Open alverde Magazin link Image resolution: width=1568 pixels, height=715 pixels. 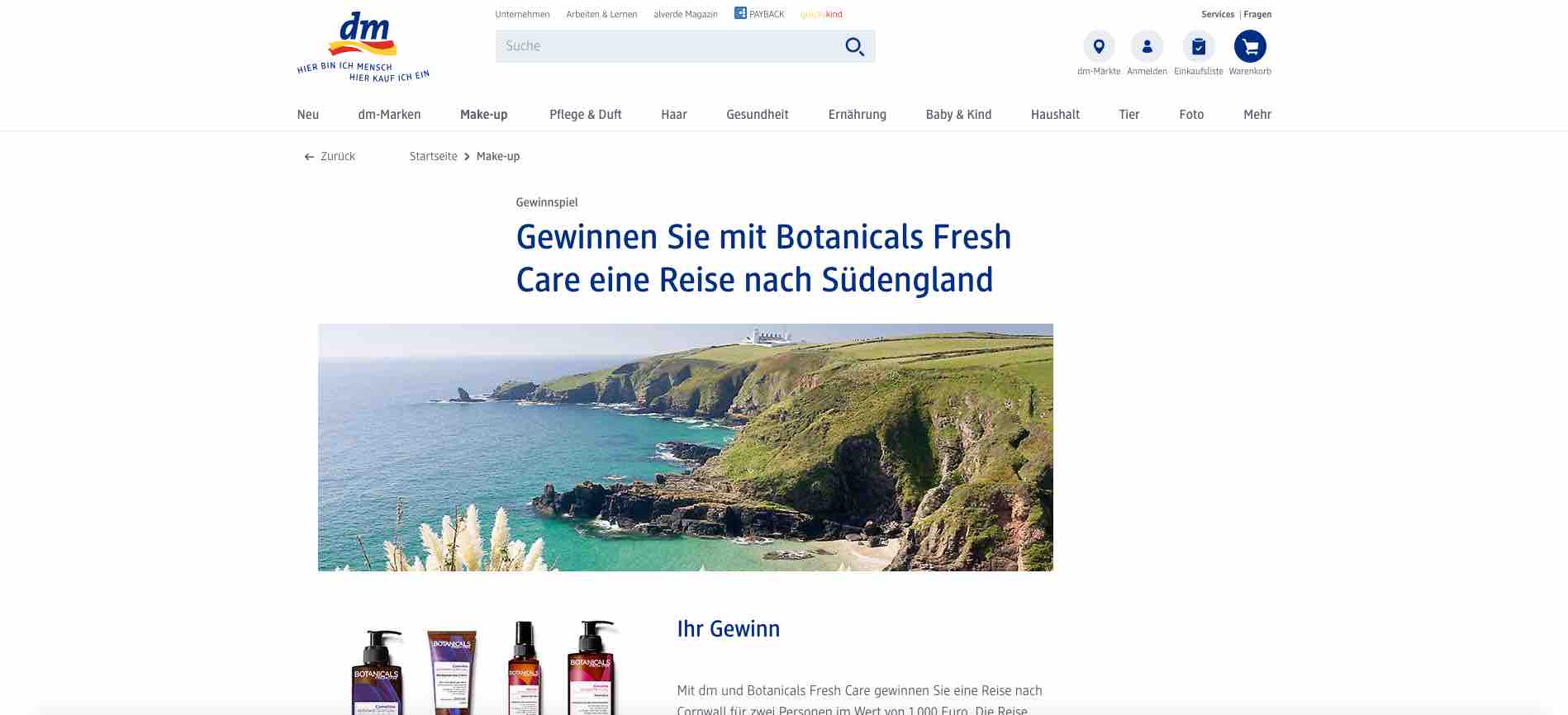[686, 14]
